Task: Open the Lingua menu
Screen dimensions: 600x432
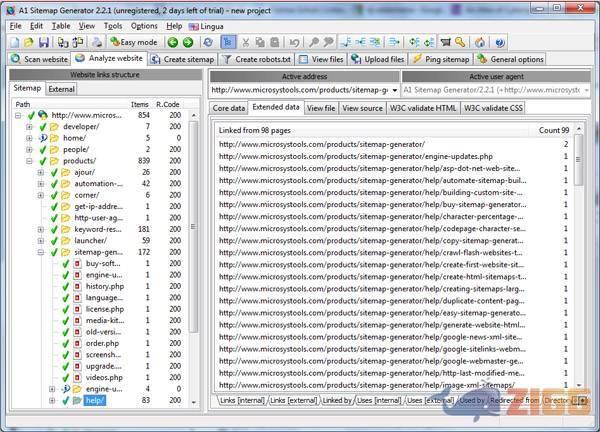Action: pyautogui.click(x=206, y=26)
